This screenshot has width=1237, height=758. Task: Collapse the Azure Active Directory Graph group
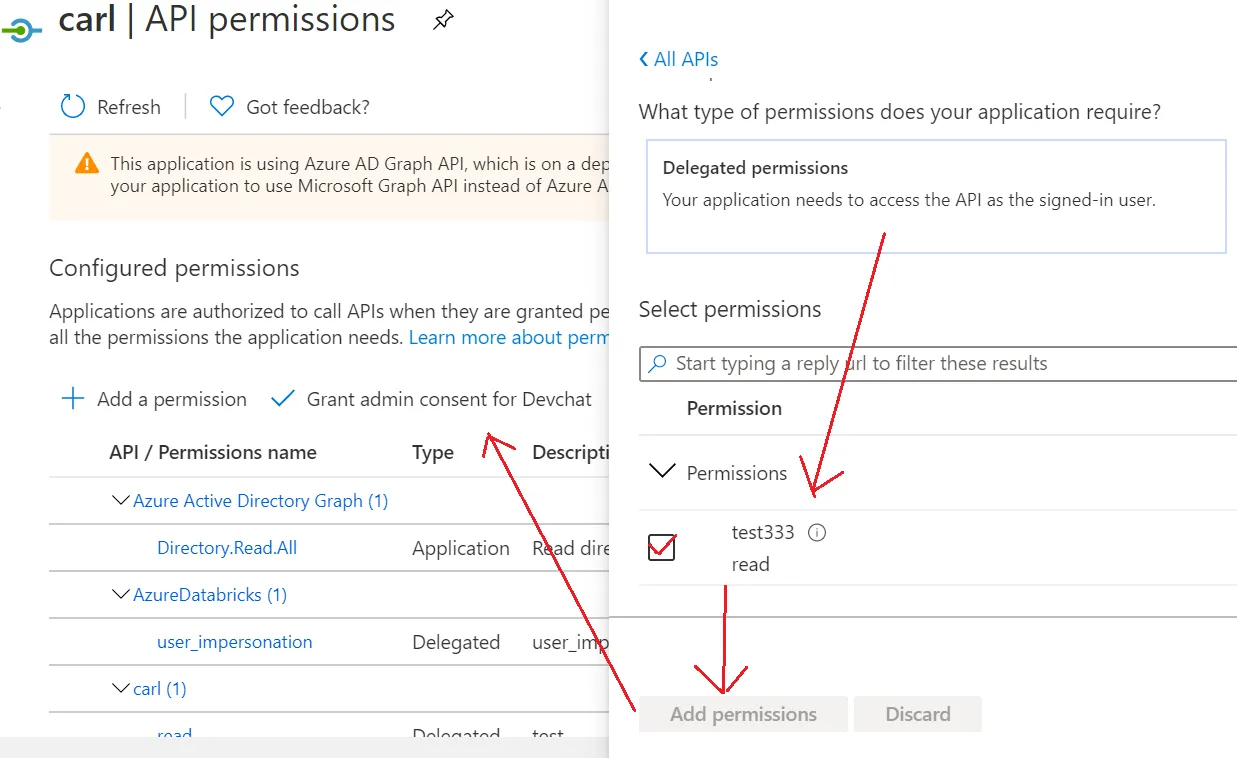[x=121, y=501]
